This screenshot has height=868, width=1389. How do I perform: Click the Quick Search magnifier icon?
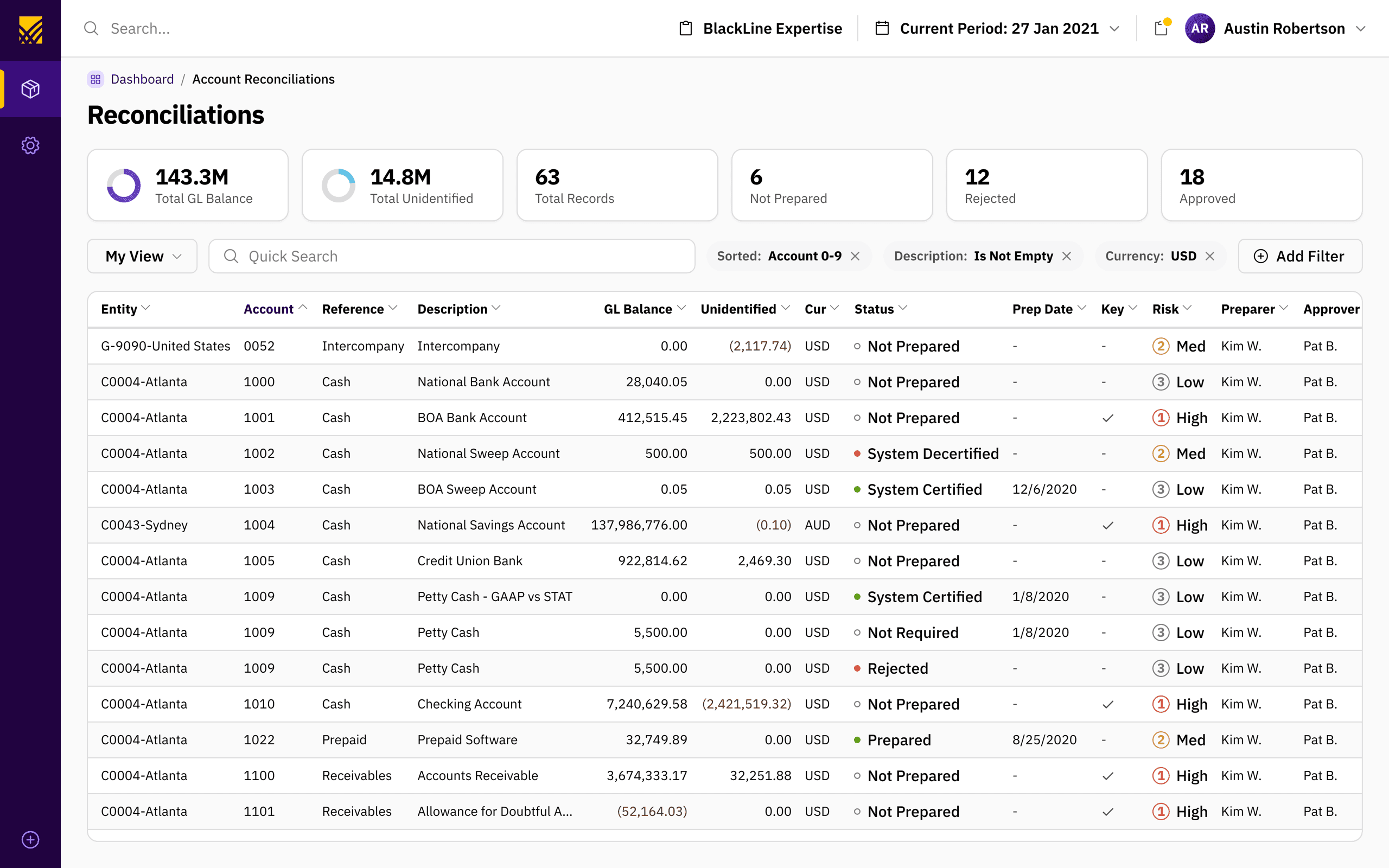tap(231, 256)
